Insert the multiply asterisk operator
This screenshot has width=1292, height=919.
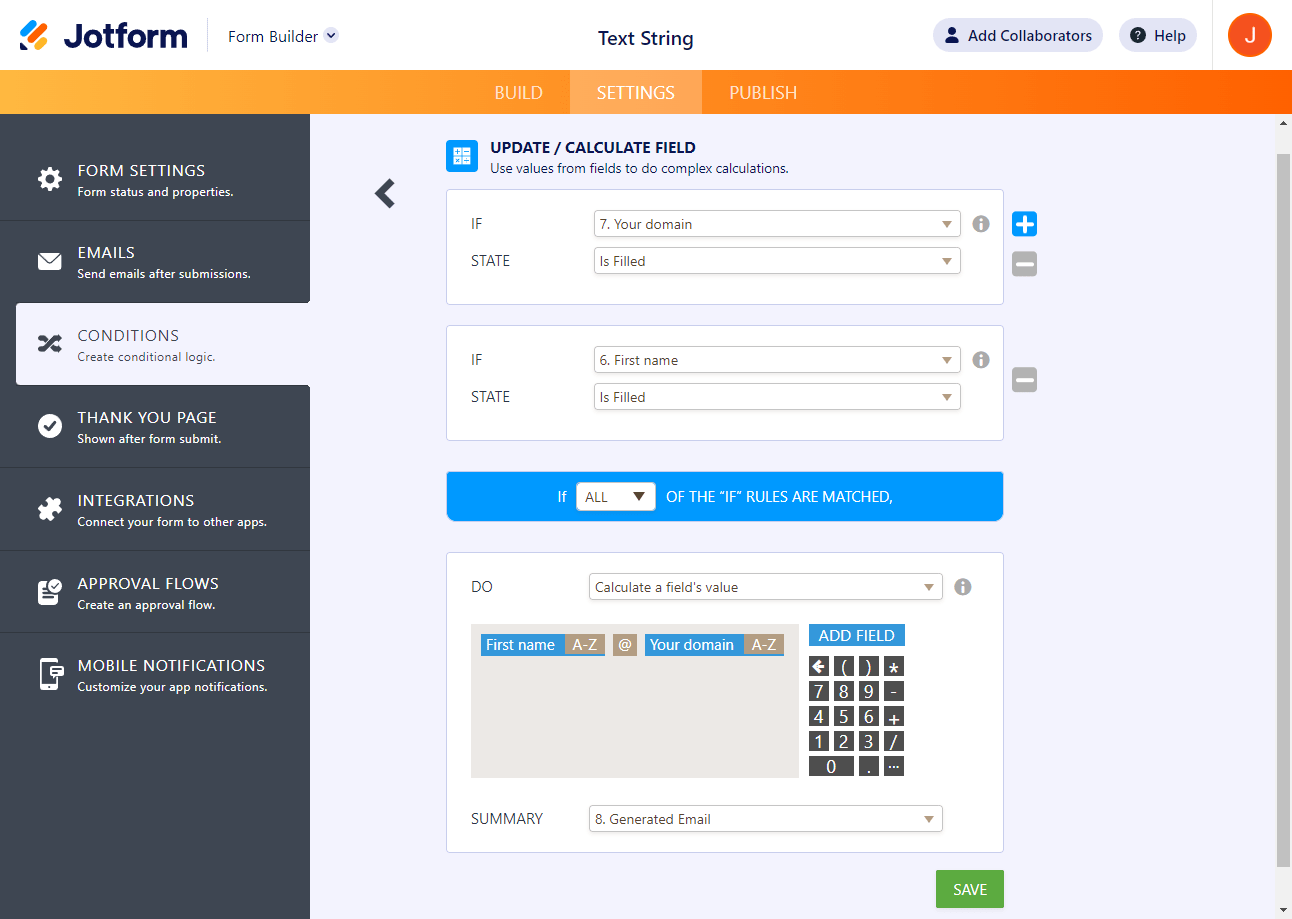coord(894,667)
